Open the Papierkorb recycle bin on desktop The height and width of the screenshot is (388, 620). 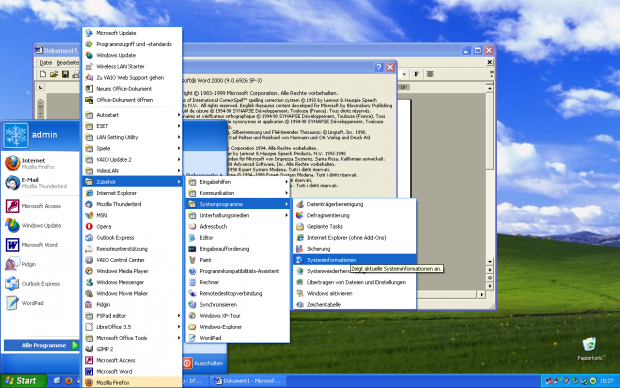point(589,348)
